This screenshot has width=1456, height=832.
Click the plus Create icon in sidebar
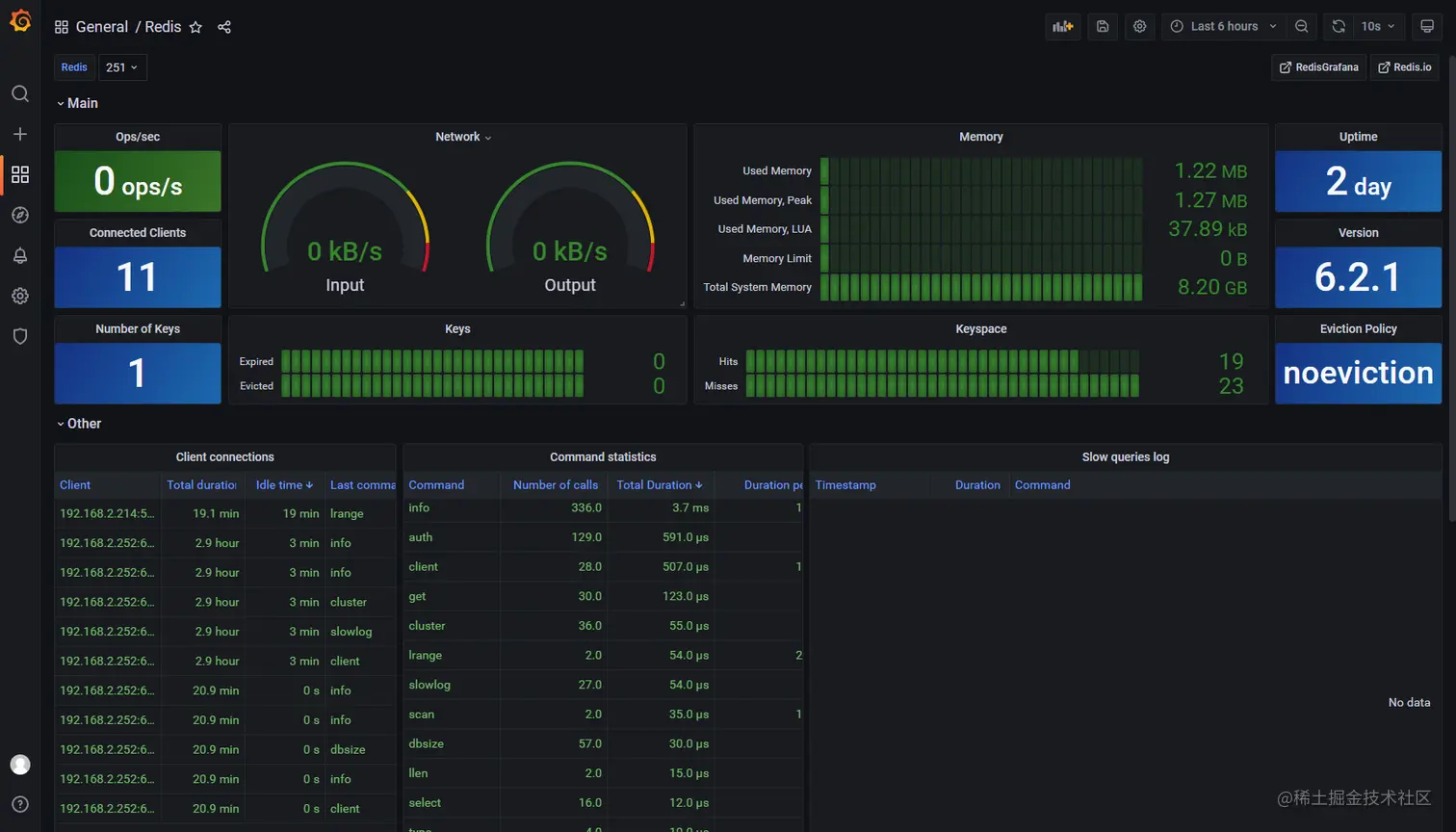point(20,134)
